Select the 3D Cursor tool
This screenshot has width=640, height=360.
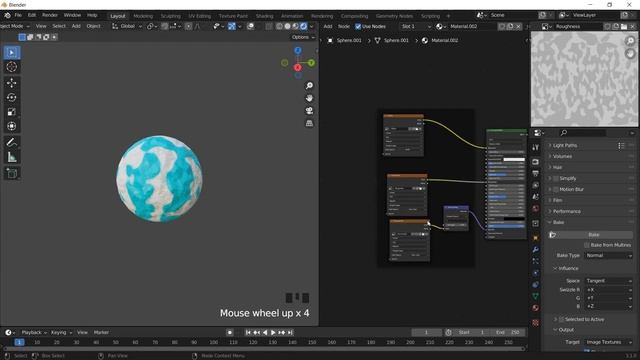click(11, 67)
